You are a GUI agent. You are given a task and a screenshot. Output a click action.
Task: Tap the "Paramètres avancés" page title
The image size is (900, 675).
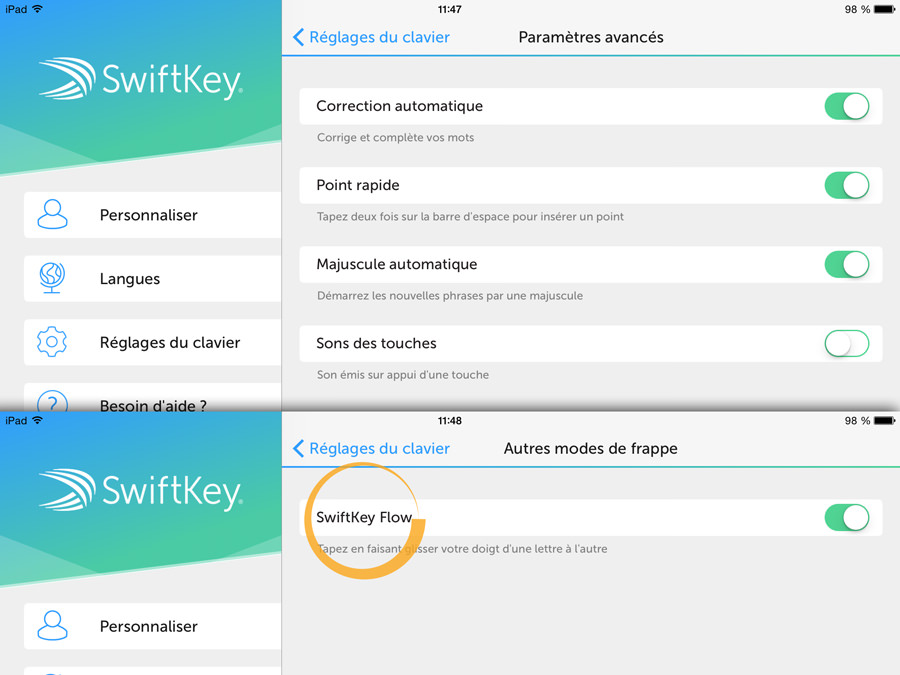point(591,37)
